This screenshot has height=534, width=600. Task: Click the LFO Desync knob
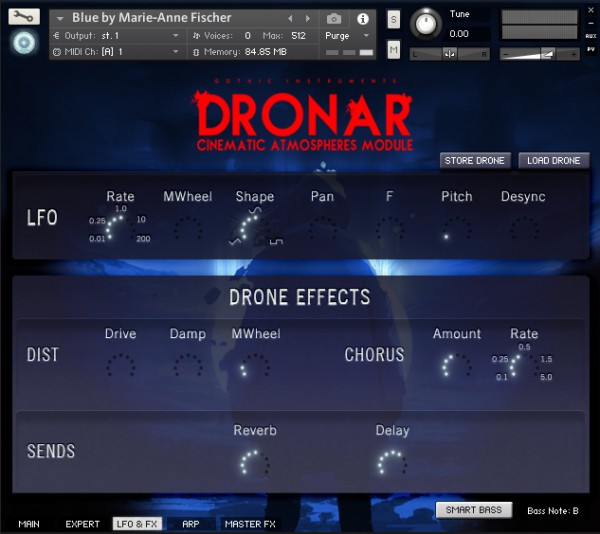[x=524, y=230]
